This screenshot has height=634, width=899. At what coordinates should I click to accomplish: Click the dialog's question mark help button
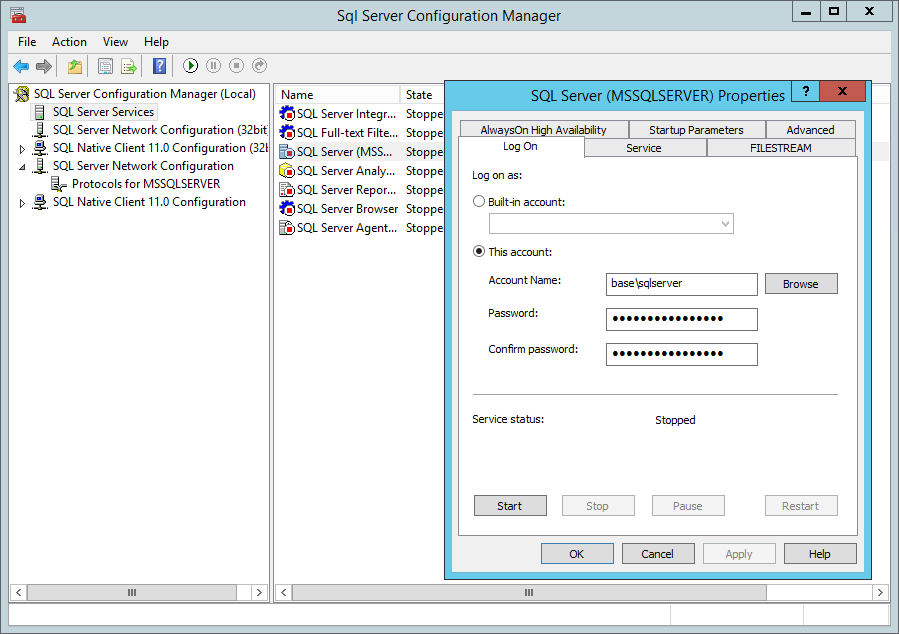pos(806,91)
